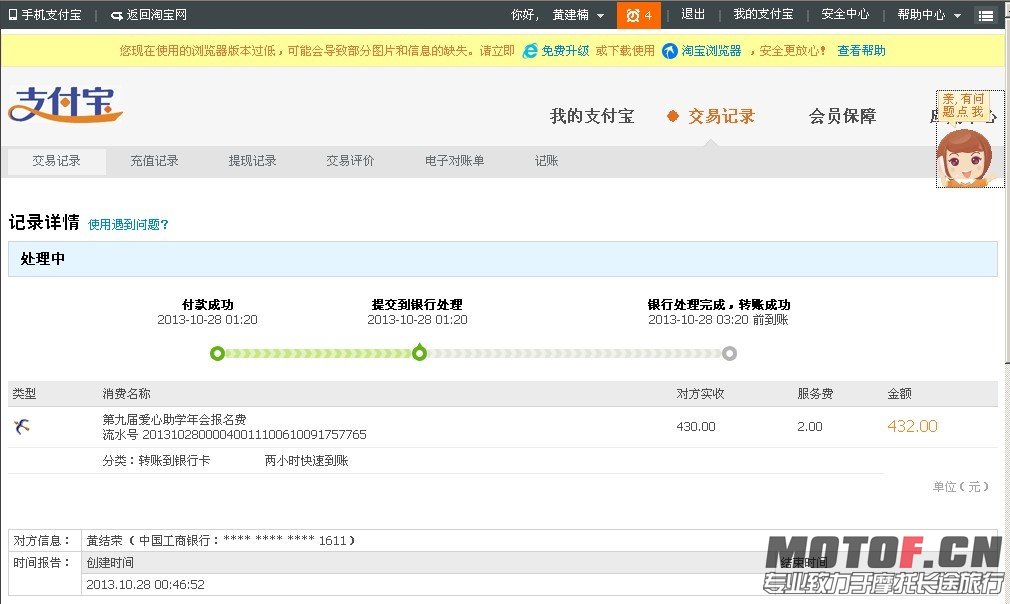Switch to the 提现记录 tab
The image size is (1010, 604).
(x=252, y=161)
